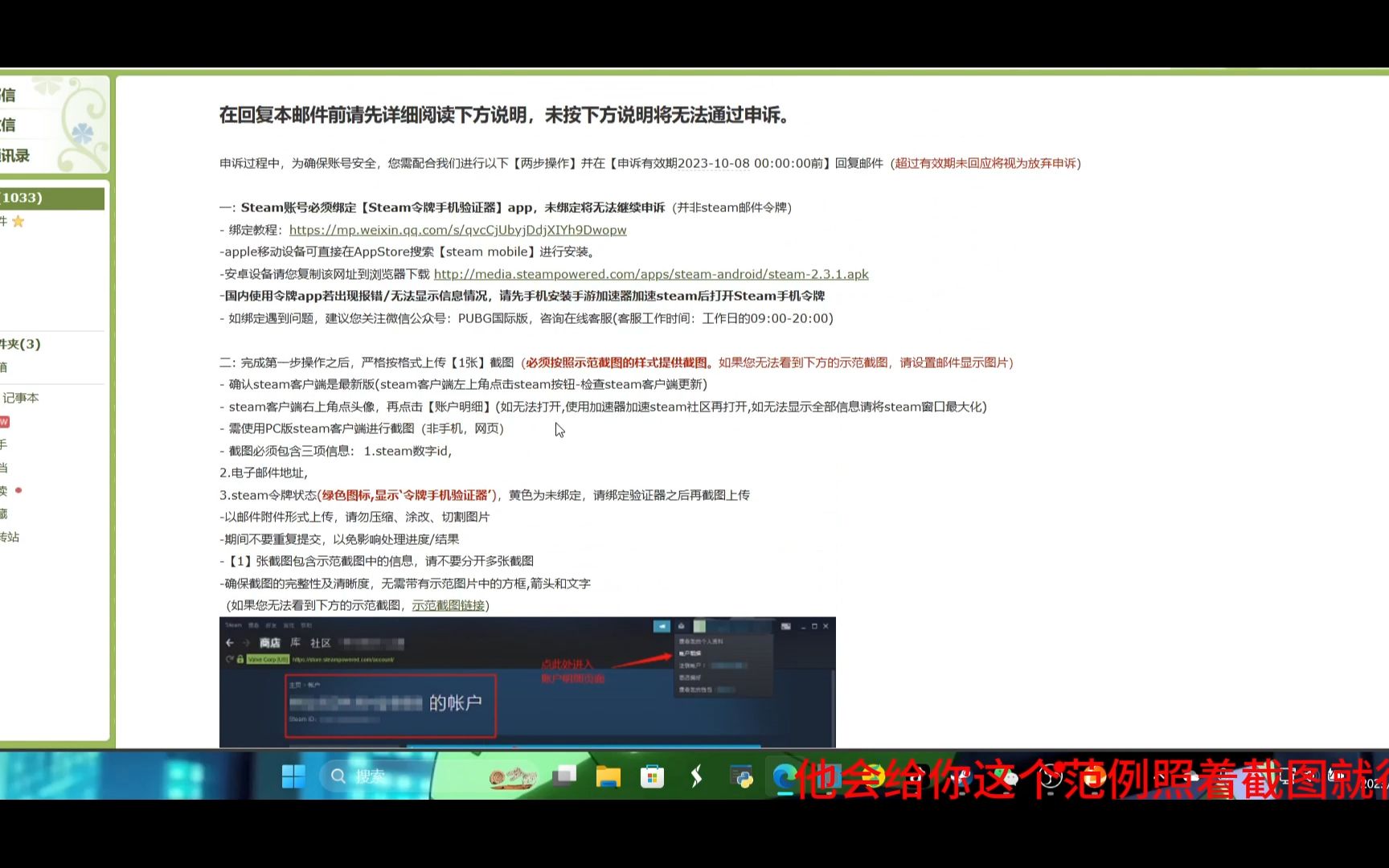
Task: Open the 示范截图链接 link
Action: (449, 605)
